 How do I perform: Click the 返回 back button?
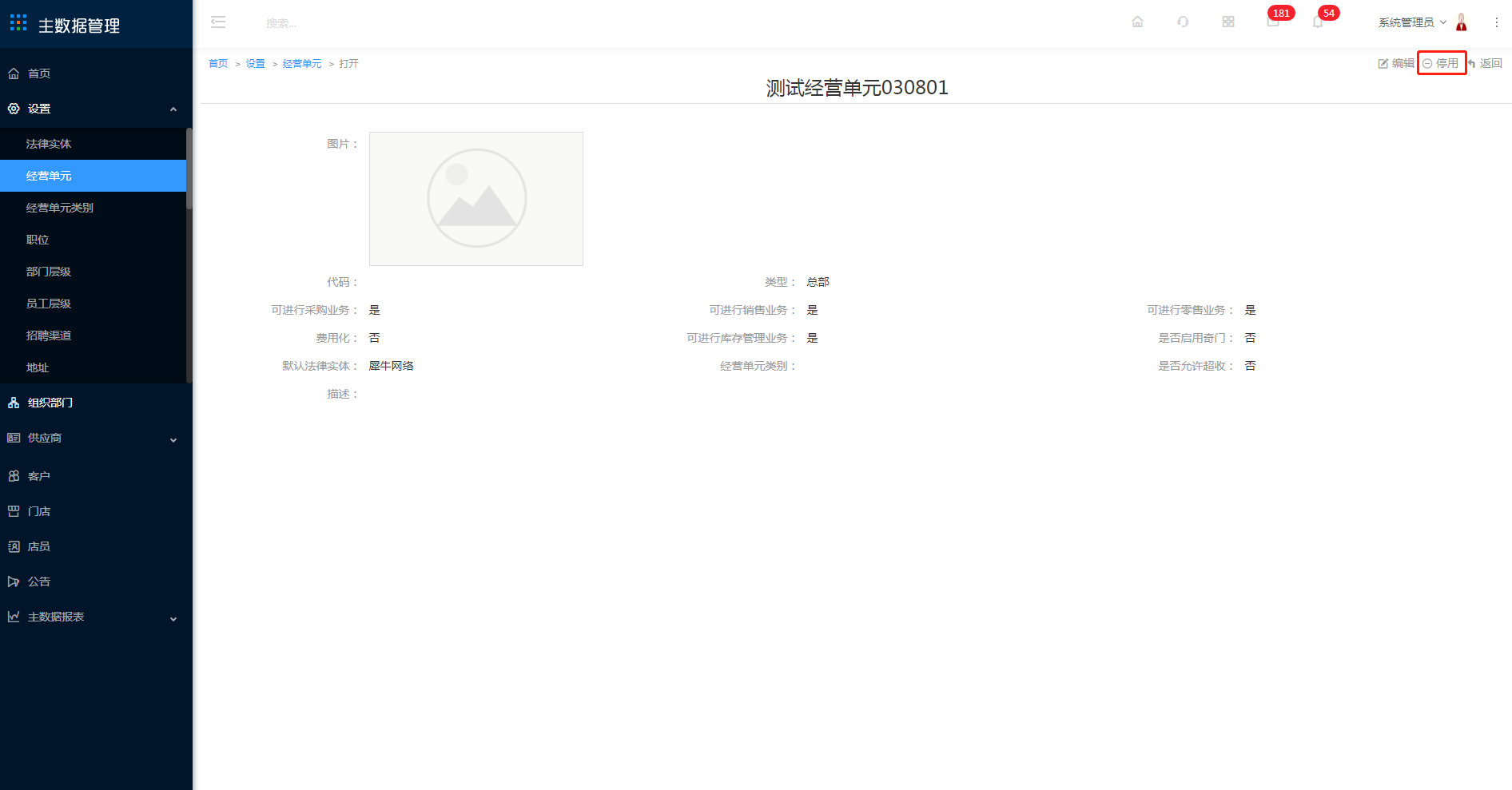click(x=1485, y=63)
